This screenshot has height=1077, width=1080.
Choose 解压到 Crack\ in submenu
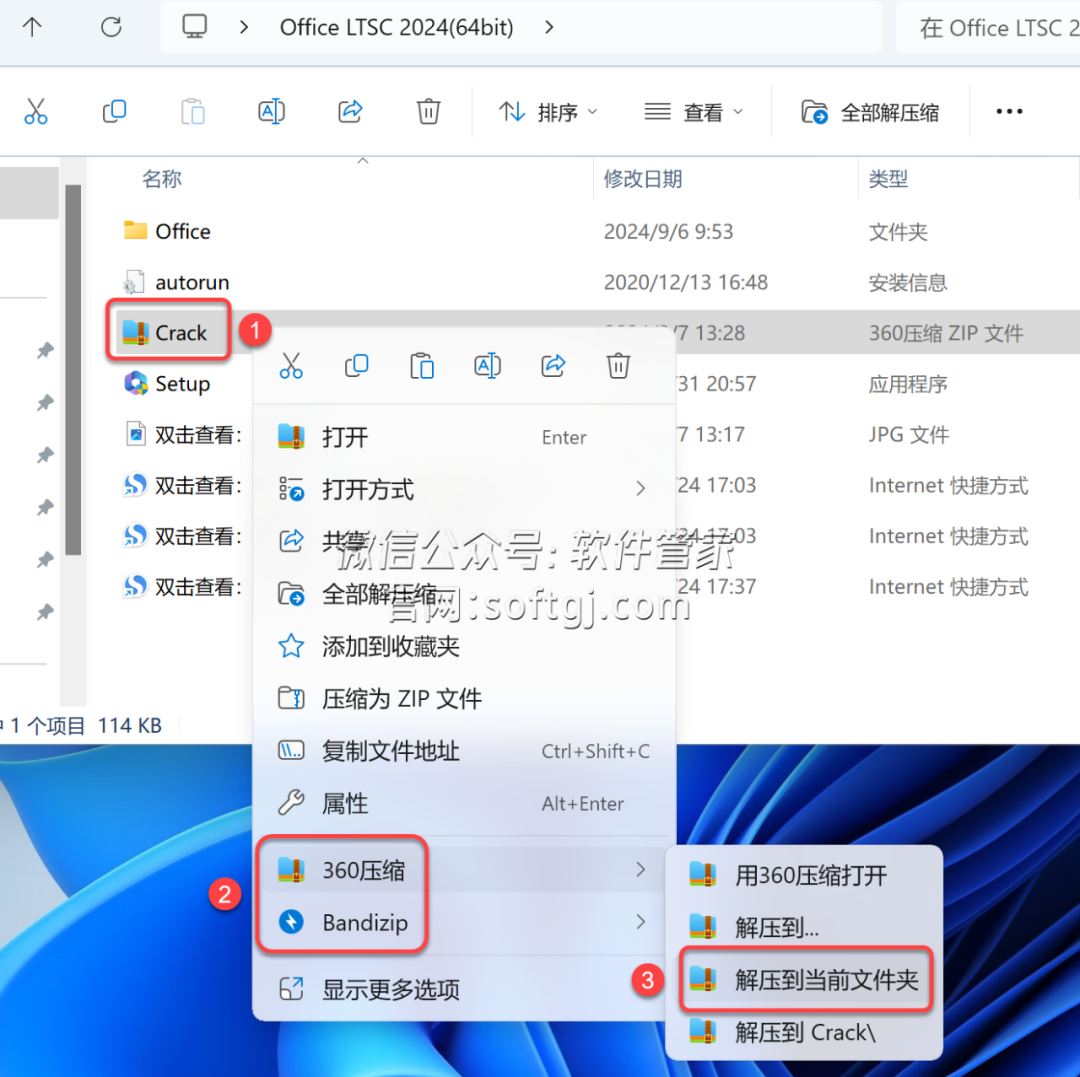(x=804, y=1032)
